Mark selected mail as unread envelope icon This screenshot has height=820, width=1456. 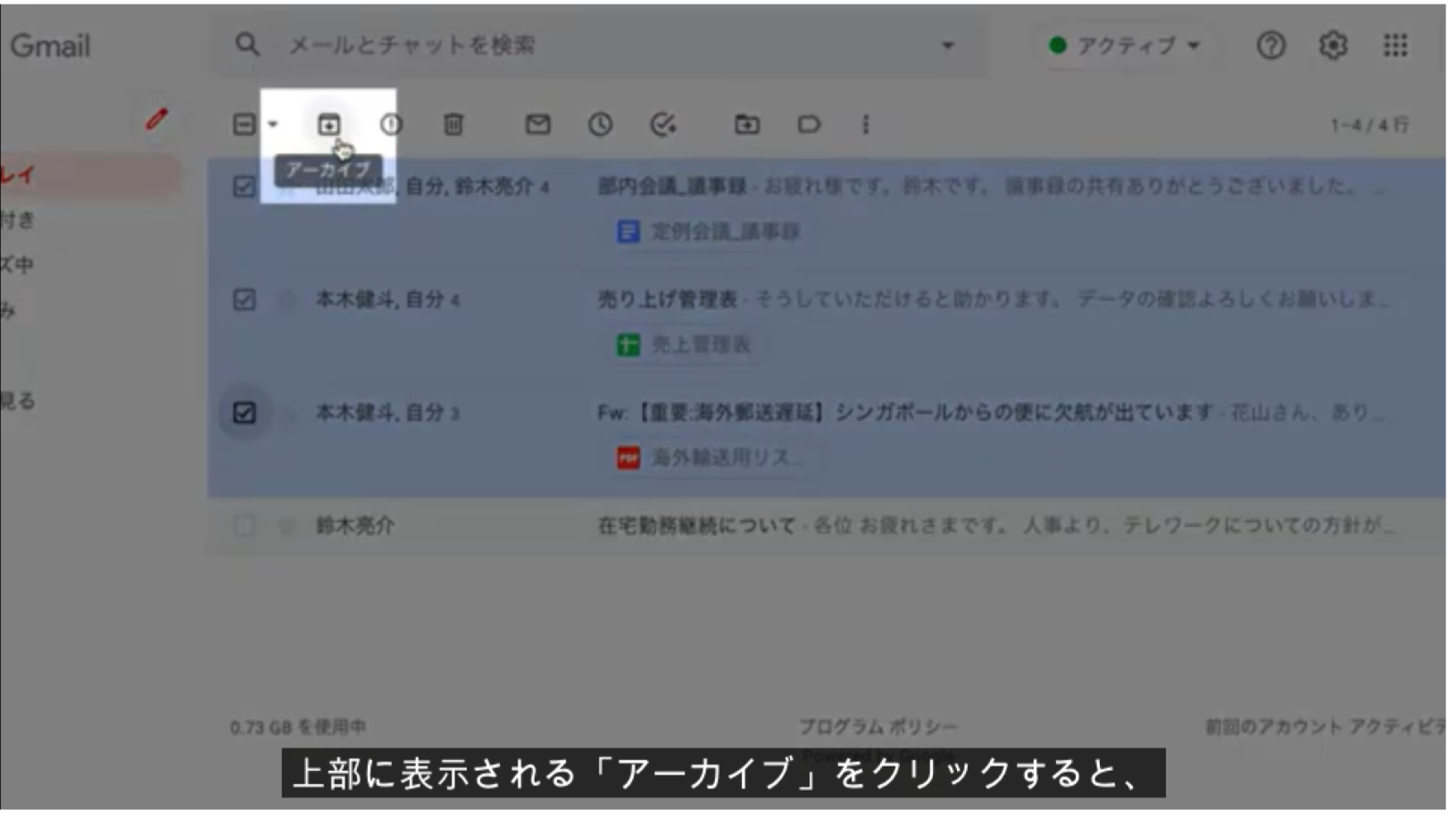537,124
